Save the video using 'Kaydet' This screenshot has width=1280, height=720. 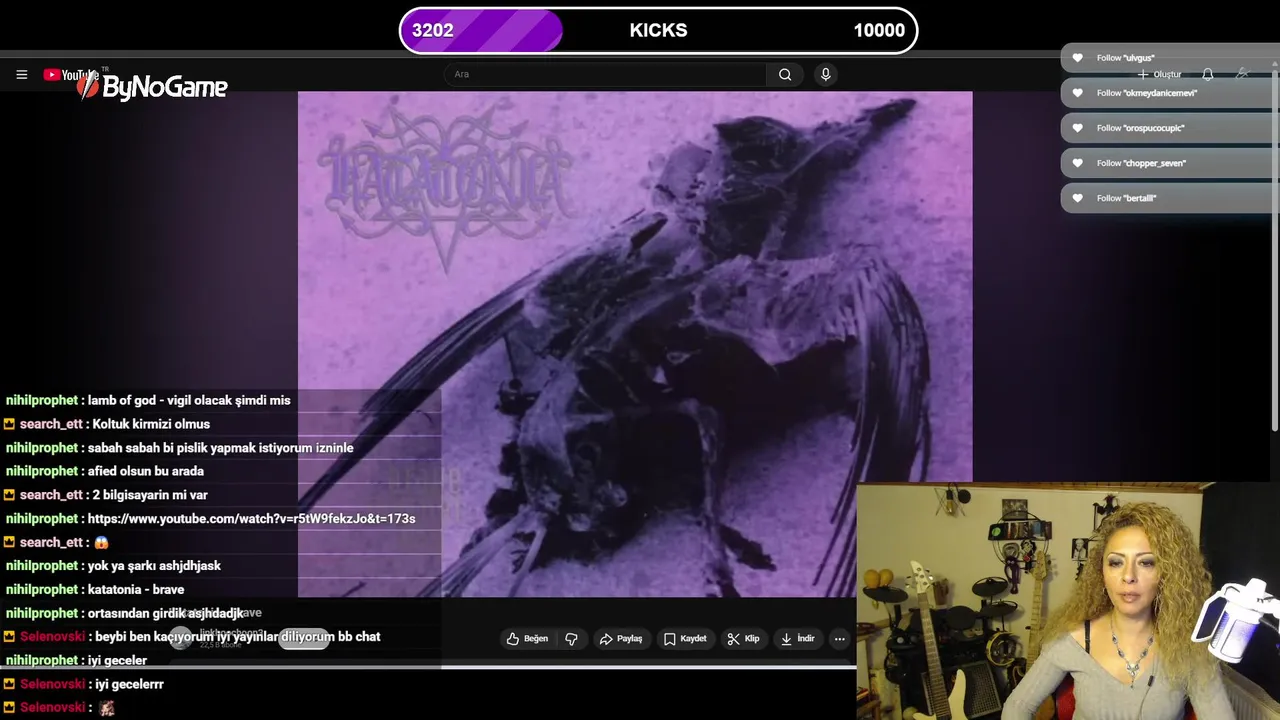685,638
